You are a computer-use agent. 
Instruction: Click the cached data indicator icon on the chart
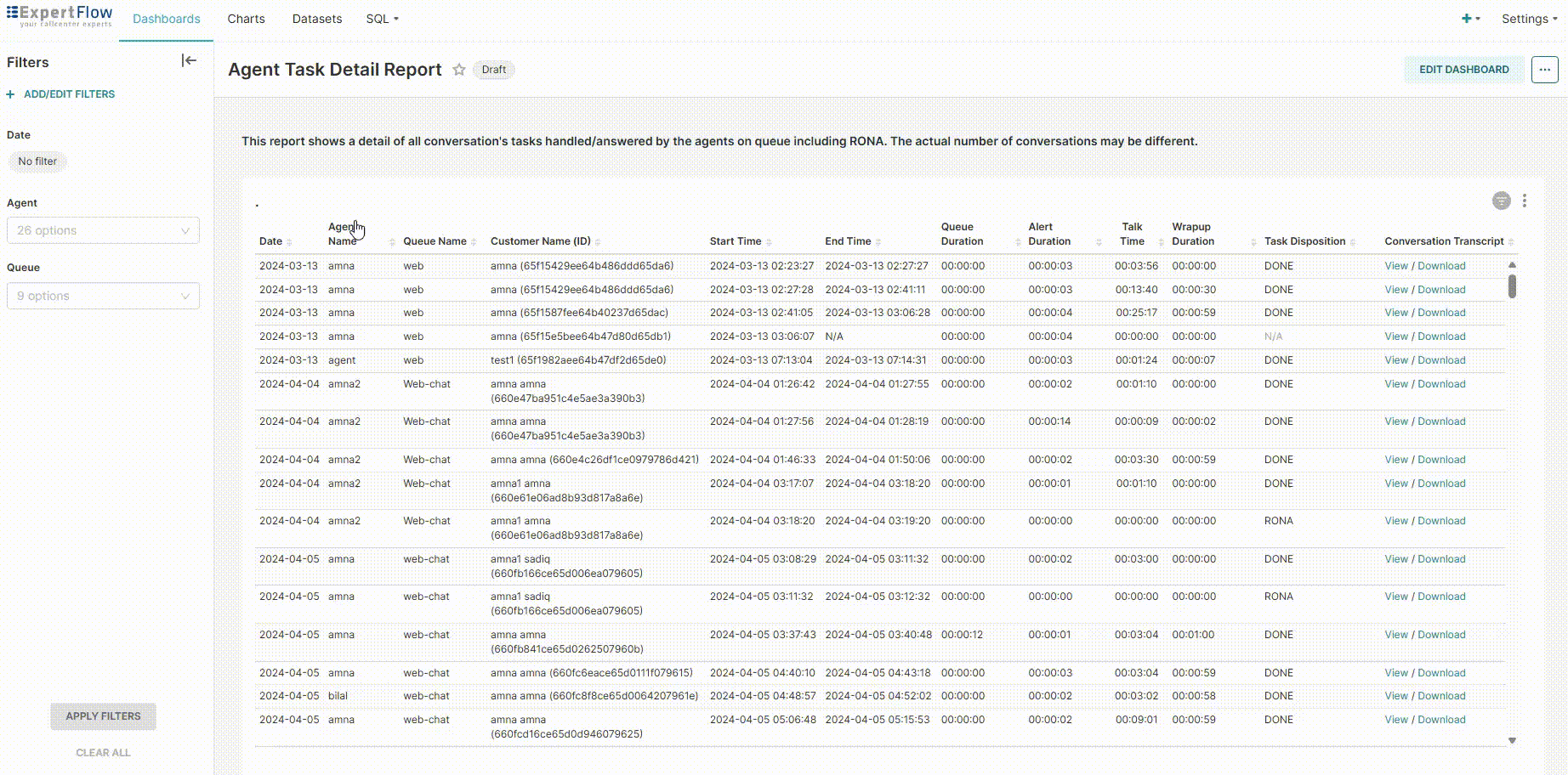pos(1499,201)
